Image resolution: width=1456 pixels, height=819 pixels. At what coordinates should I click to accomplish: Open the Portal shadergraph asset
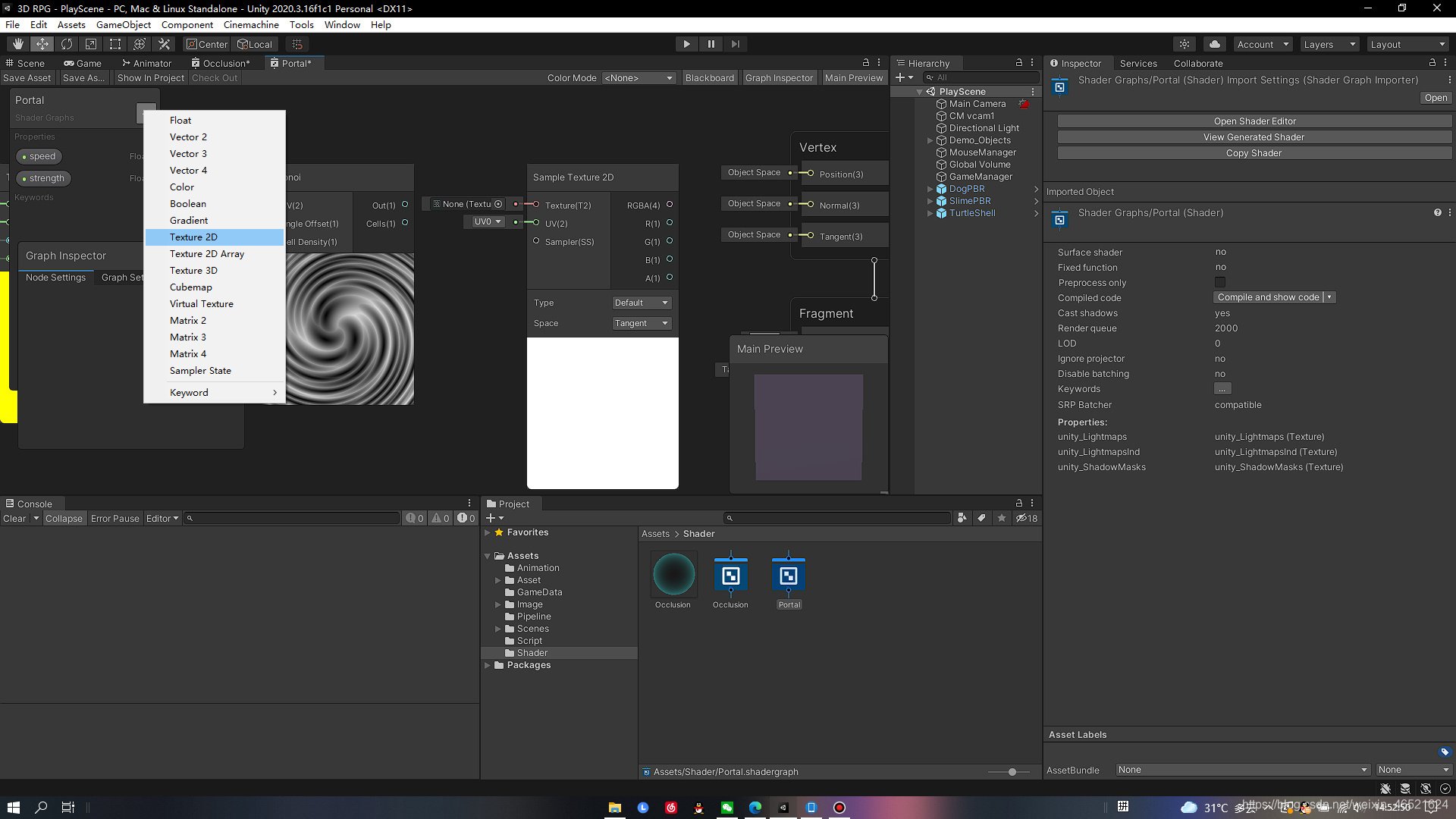click(x=789, y=577)
